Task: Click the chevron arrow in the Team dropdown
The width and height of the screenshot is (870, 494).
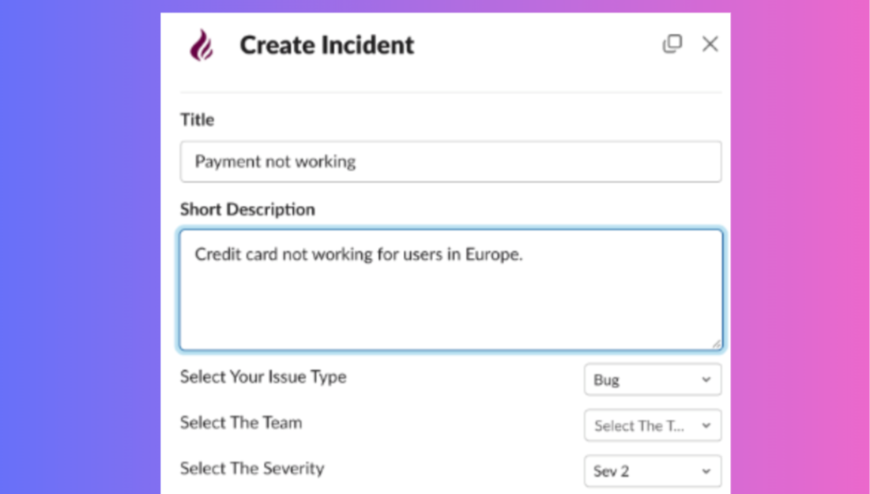Action: 706,425
